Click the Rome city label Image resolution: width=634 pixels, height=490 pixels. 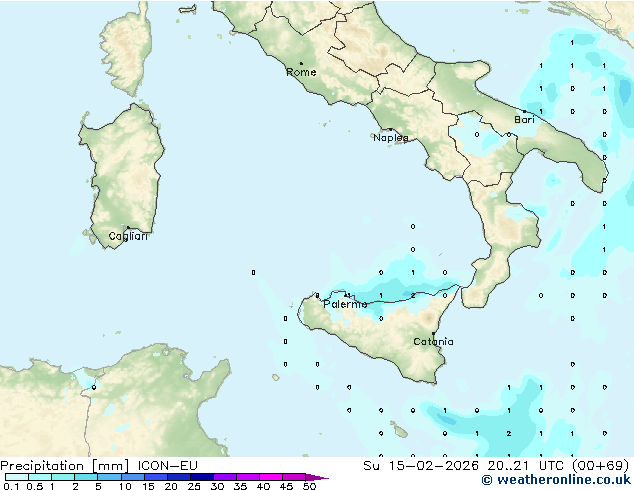(x=301, y=72)
